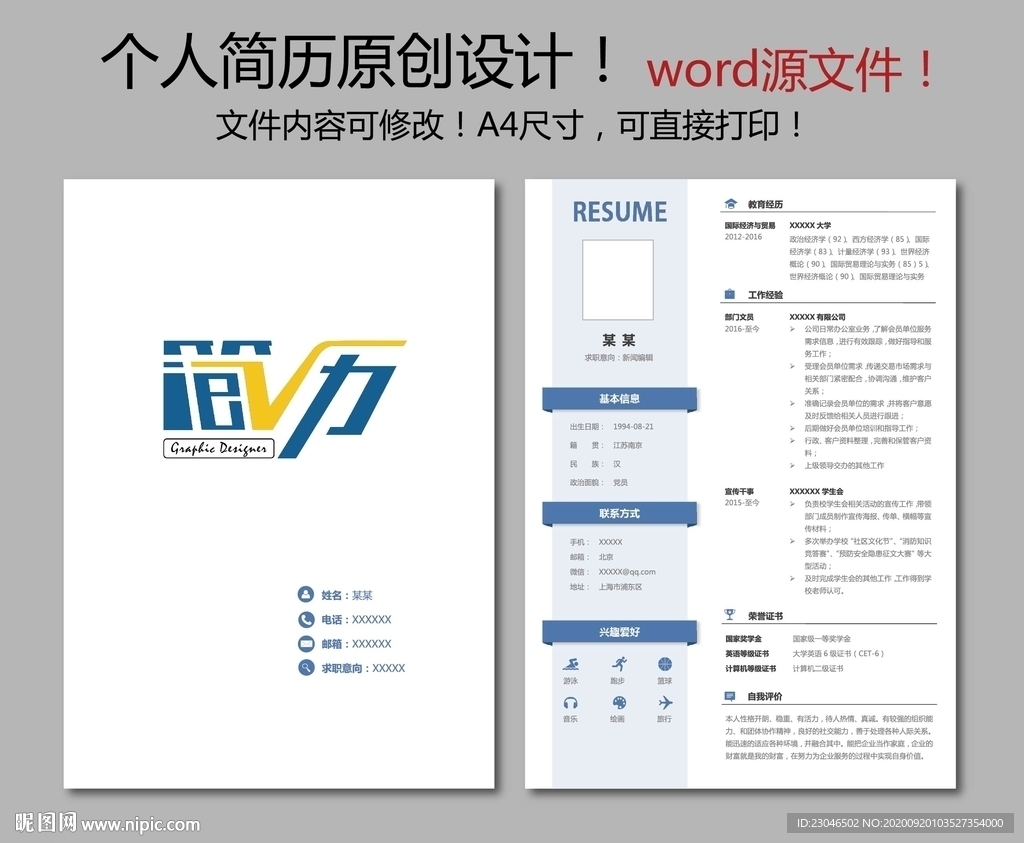Click the red word源文件 headline text

(790, 69)
